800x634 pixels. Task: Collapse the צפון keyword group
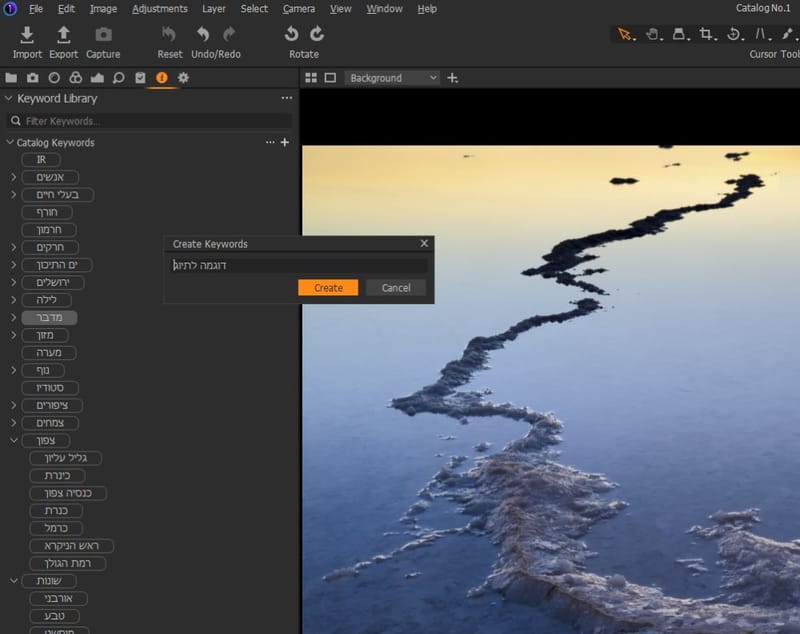pos(13,440)
